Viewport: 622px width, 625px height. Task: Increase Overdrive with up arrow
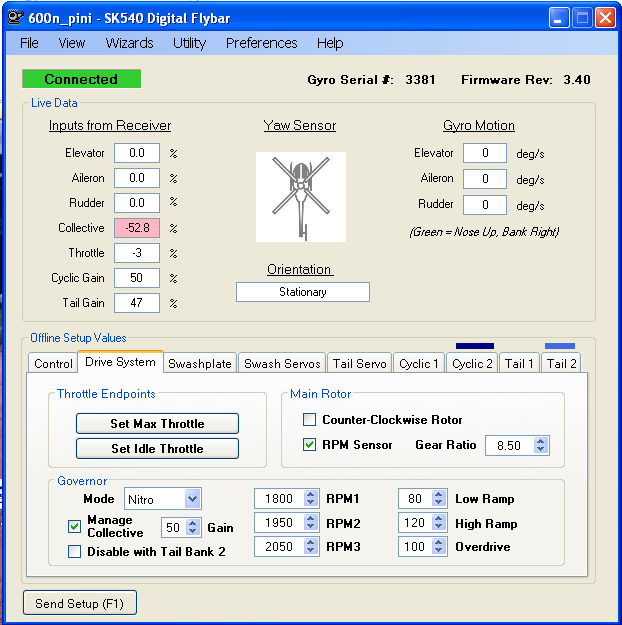coord(439,542)
